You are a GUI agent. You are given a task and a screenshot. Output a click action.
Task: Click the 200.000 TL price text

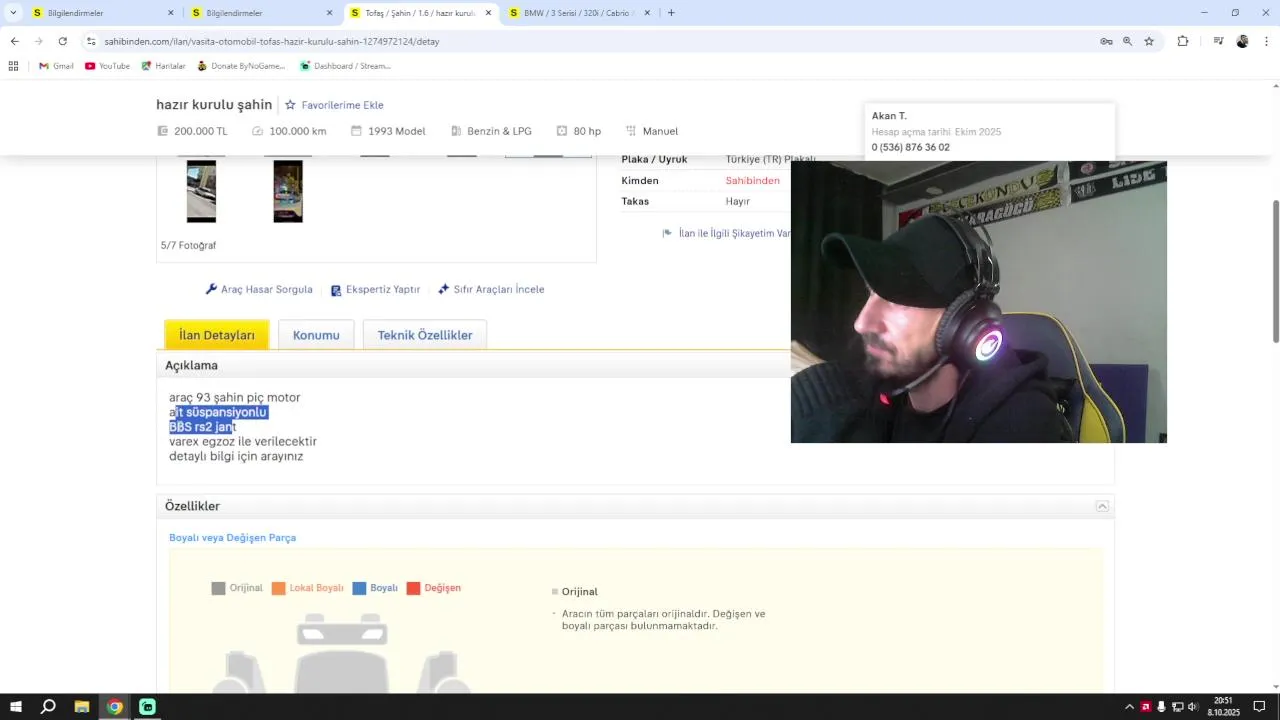click(x=201, y=131)
